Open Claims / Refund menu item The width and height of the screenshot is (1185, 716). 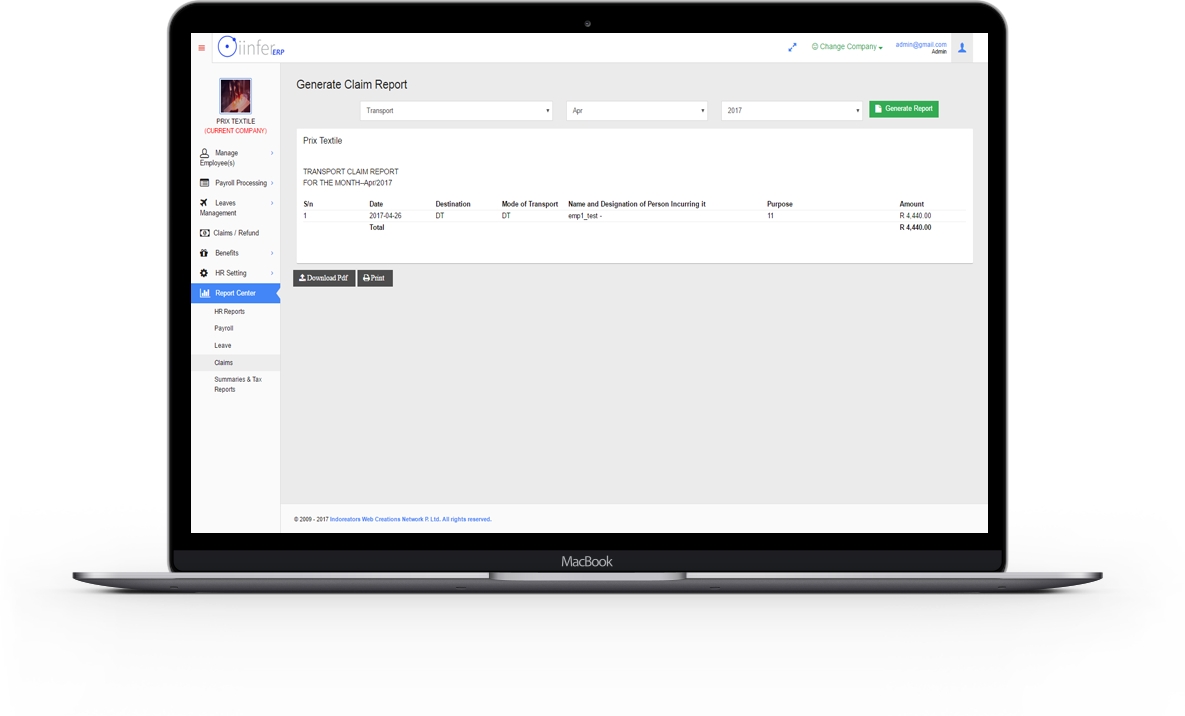click(x=235, y=233)
